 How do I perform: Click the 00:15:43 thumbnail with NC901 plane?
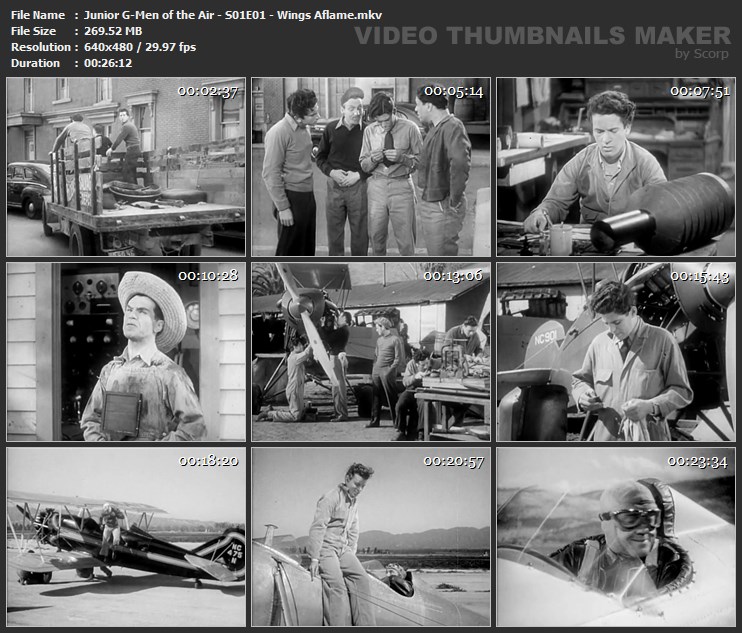[616, 352]
